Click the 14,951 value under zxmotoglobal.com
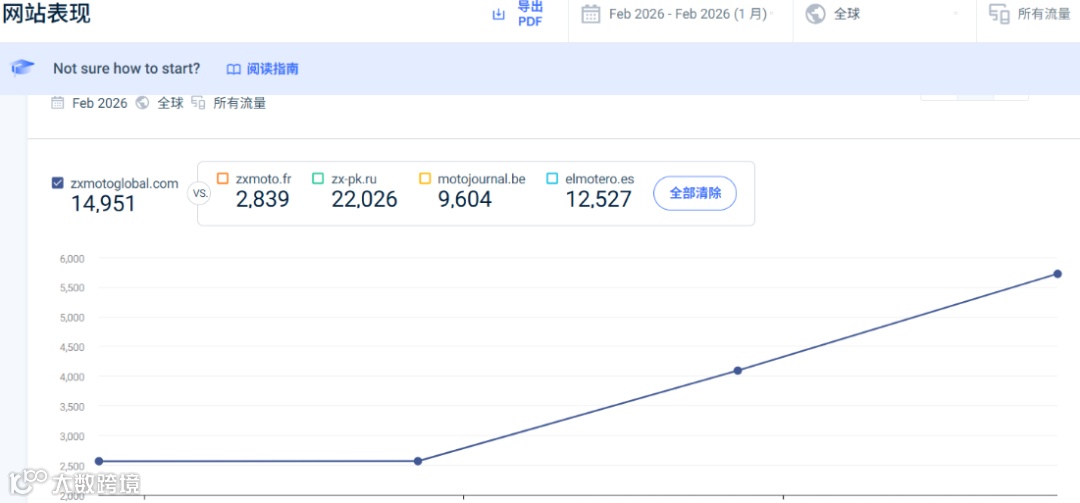This screenshot has height=503, width=1080. [x=103, y=204]
